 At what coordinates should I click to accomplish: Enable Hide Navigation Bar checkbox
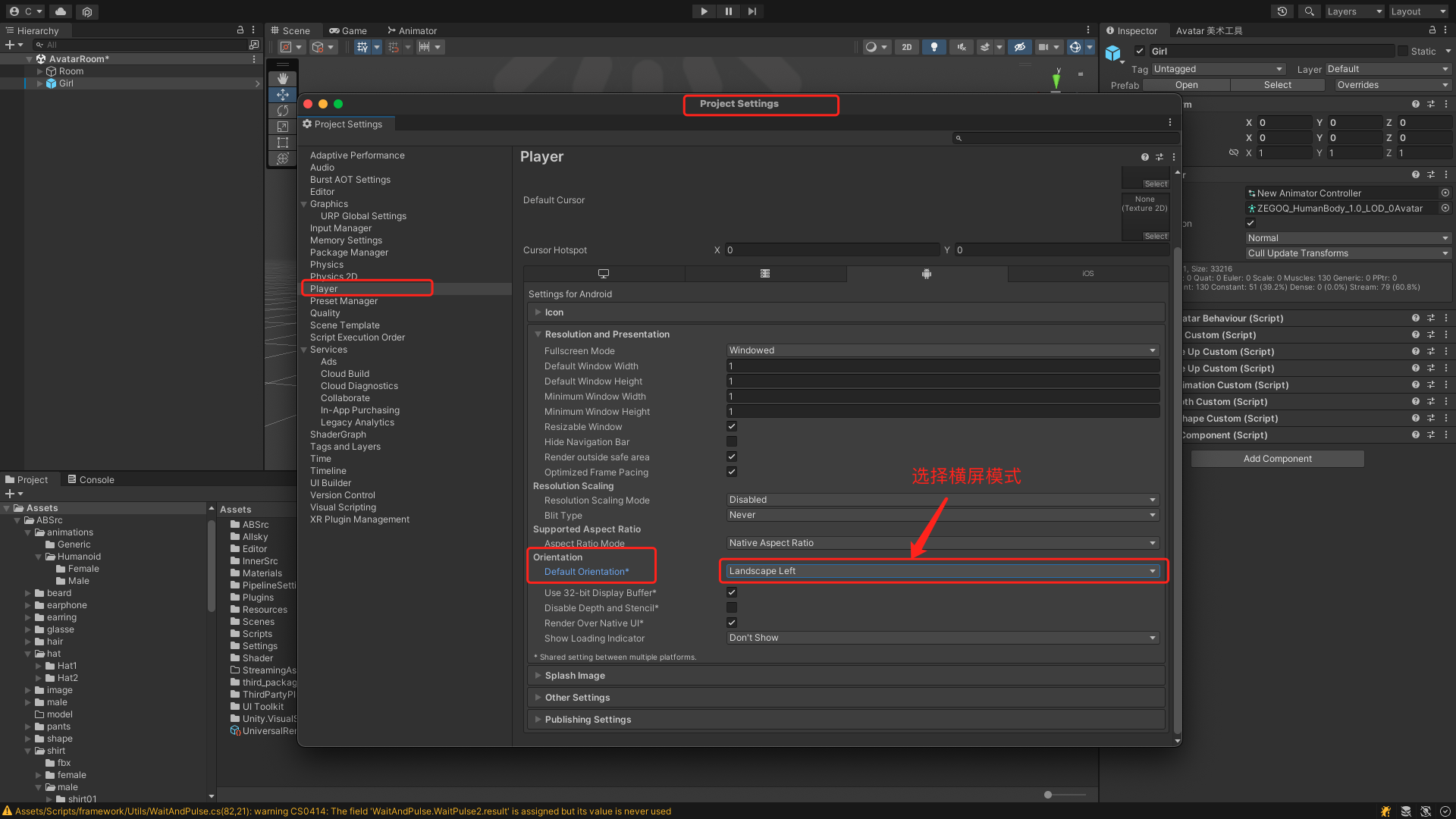click(x=732, y=442)
